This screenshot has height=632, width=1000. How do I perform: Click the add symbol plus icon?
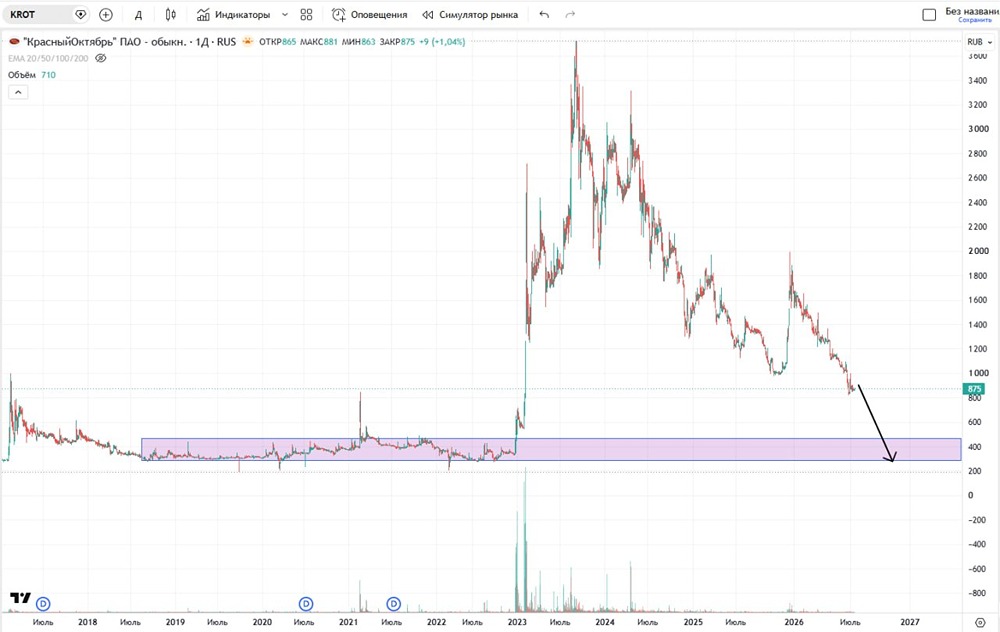coord(106,14)
